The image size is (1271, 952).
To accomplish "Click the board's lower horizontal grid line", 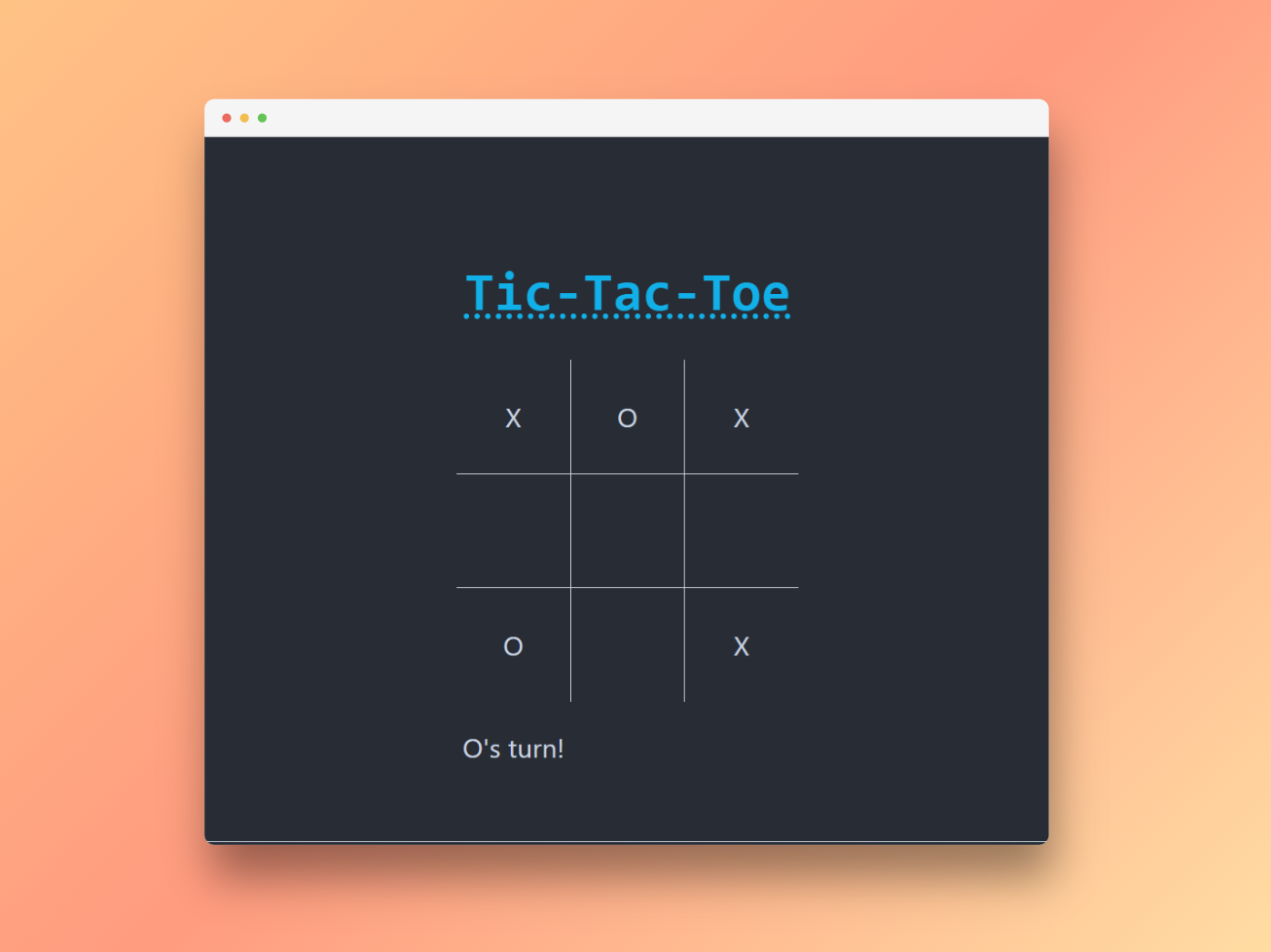I will coord(627,587).
